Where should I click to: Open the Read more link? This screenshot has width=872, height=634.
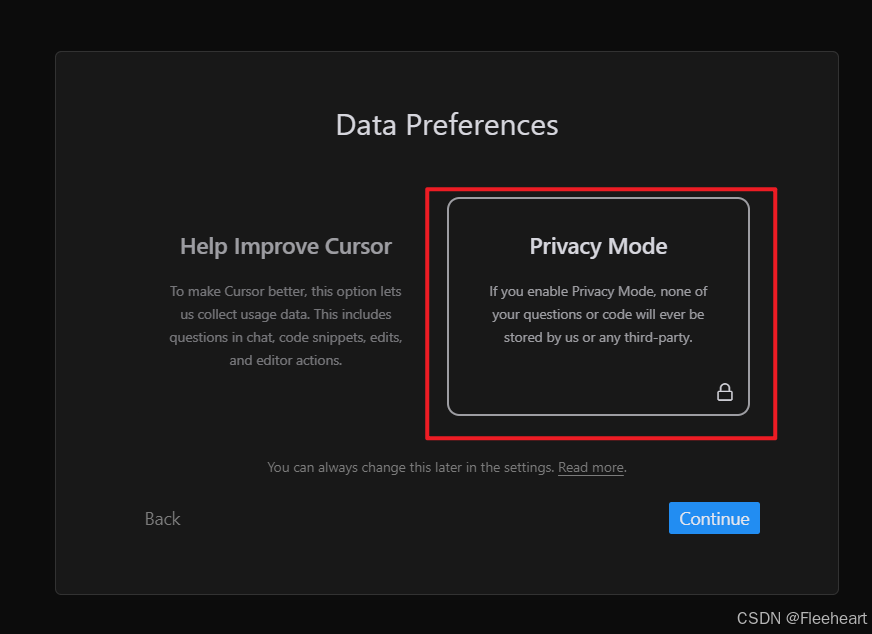click(x=591, y=467)
